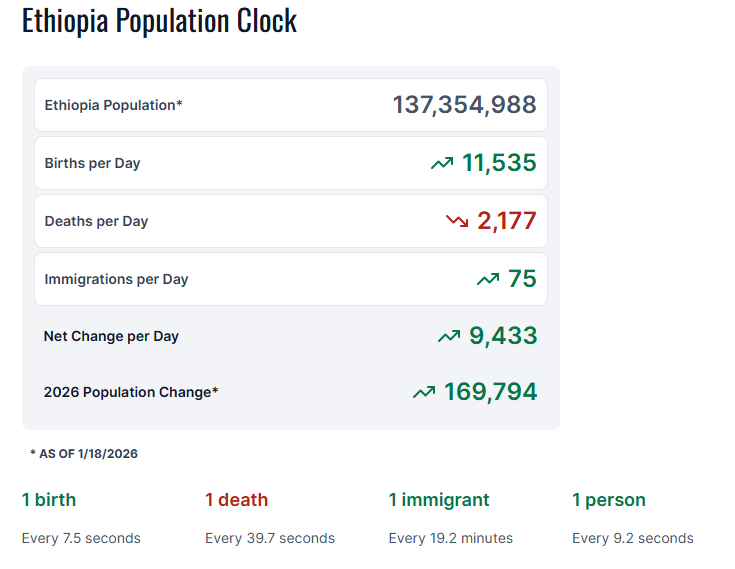The image size is (735, 569).
Task: Click the 2026 Population Change trend icon
Action: pos(424,392)
